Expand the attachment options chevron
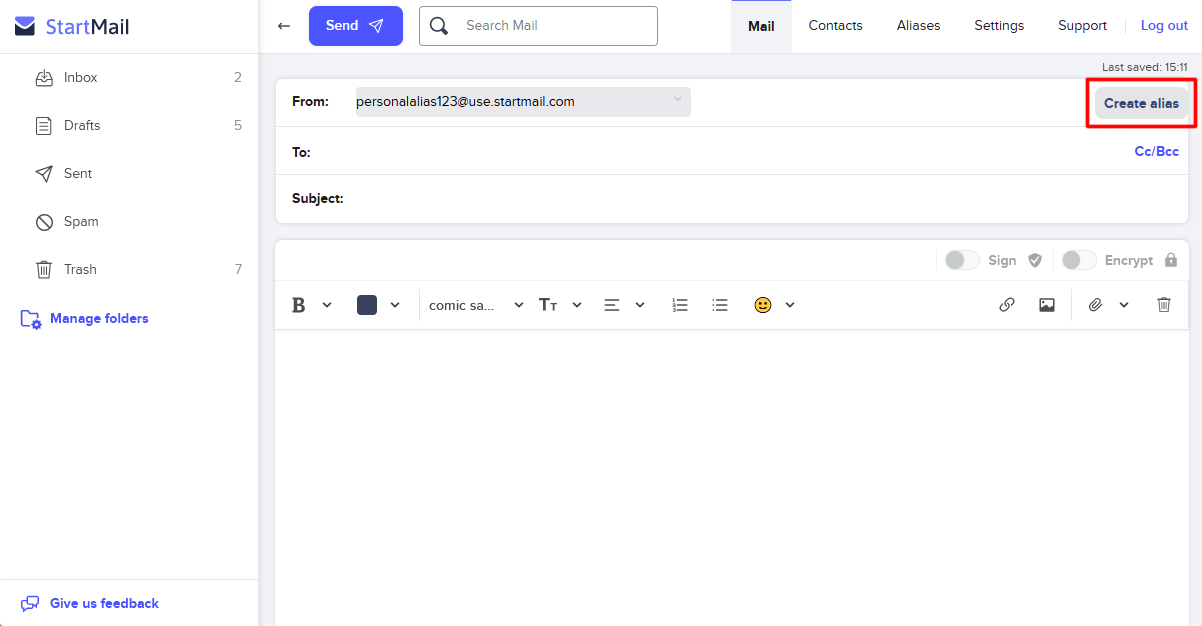 pos(1124,305)
